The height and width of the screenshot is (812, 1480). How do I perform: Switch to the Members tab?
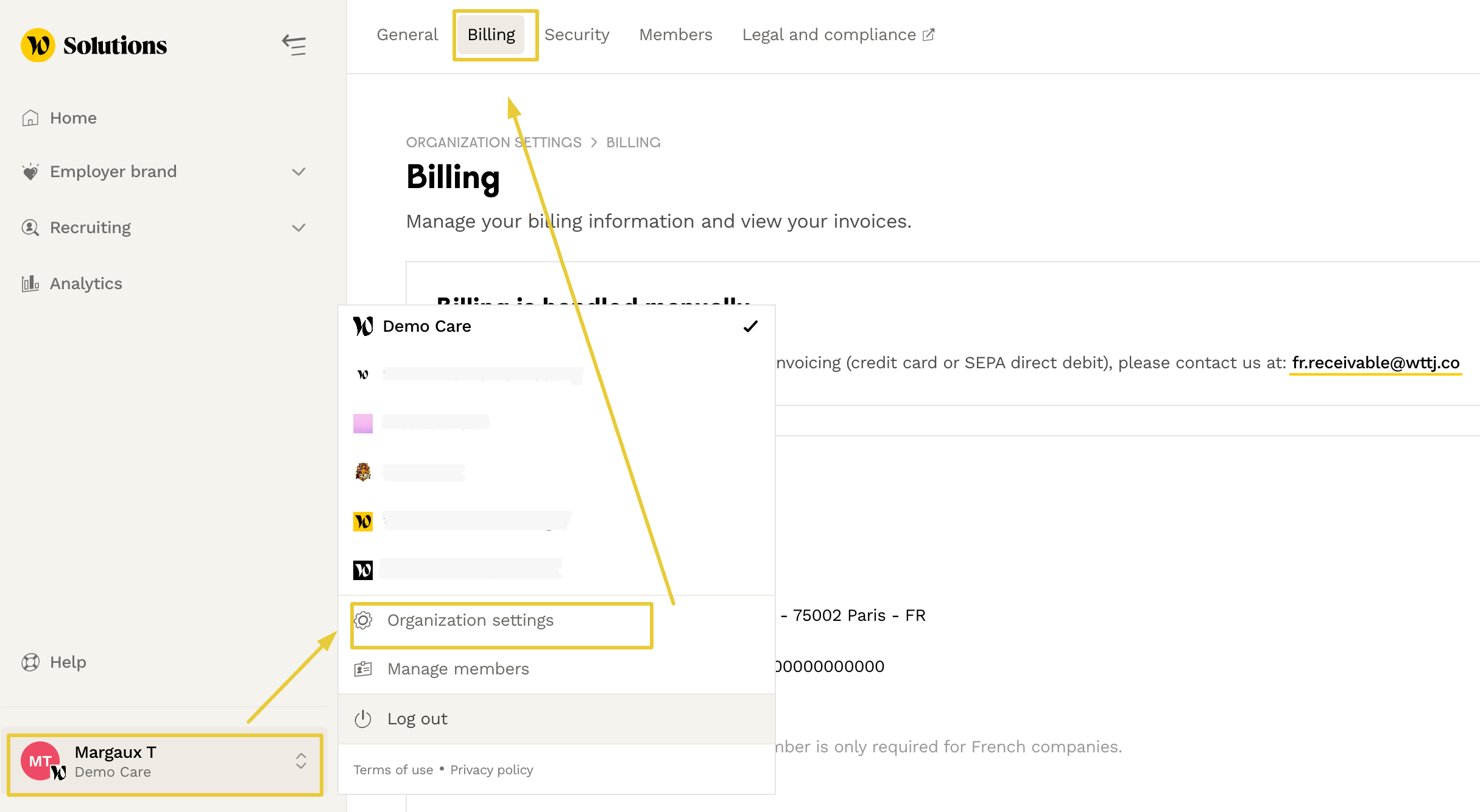[675, 35]
